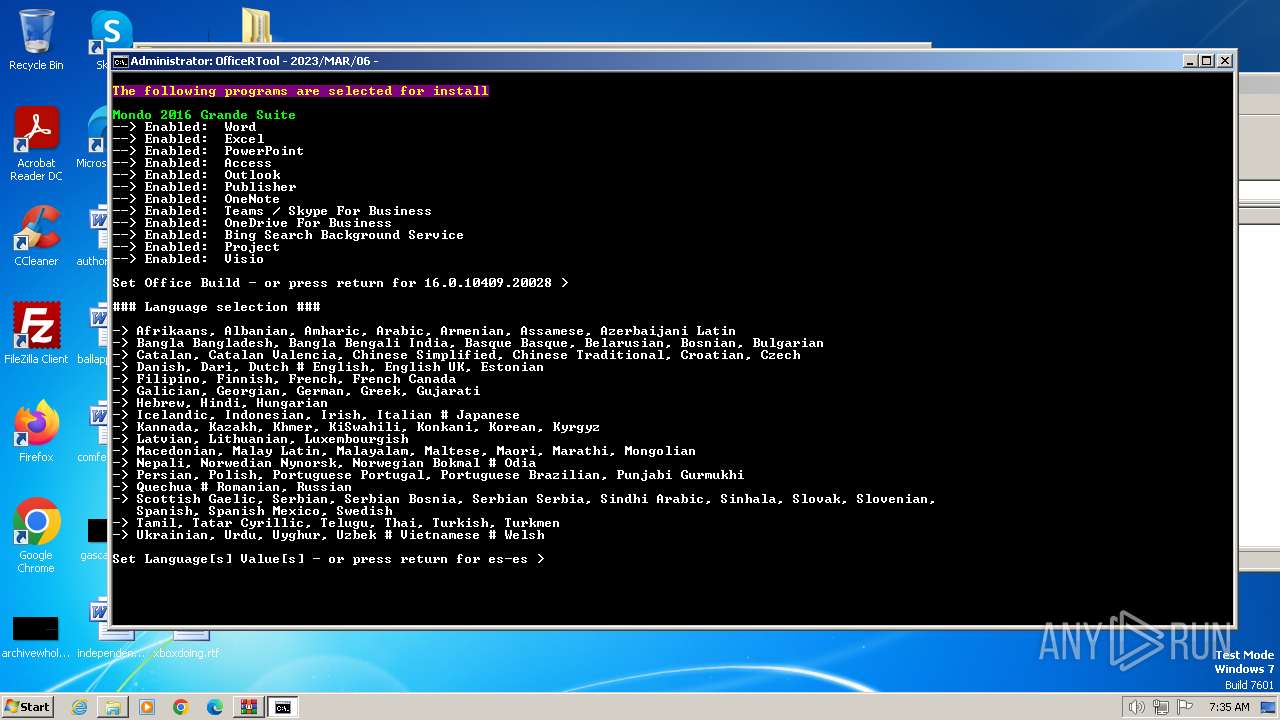Click the 'Enabled: Outlook' line
The image size is (1280, 720).
[196, 175]
